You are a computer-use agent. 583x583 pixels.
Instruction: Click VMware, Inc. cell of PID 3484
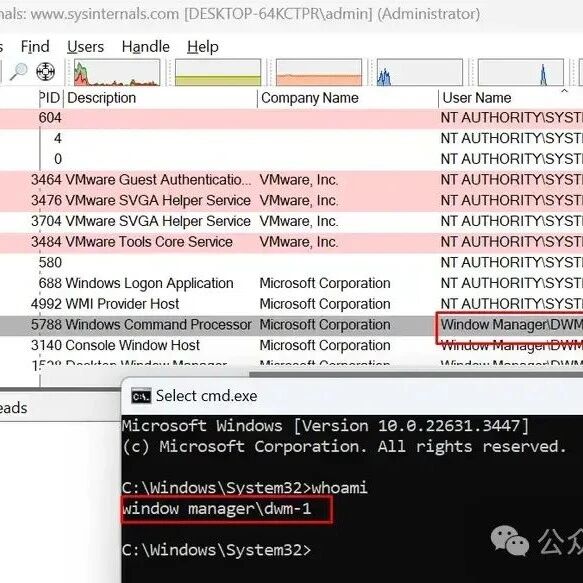299,242
